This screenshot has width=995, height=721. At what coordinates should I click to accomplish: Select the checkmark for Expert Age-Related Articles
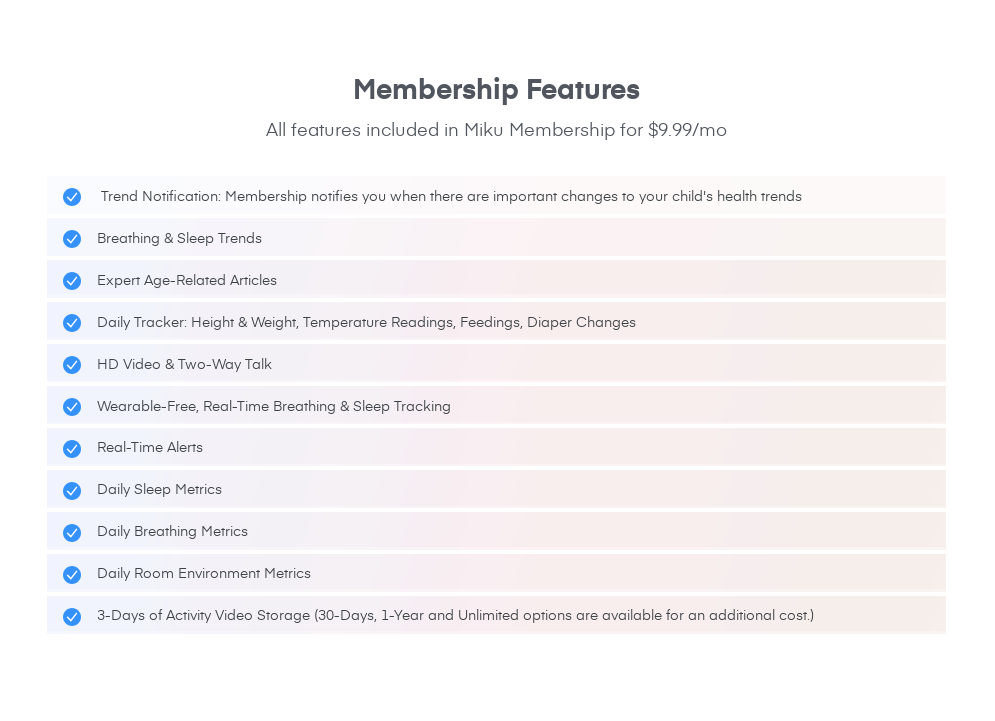[72, 281]
